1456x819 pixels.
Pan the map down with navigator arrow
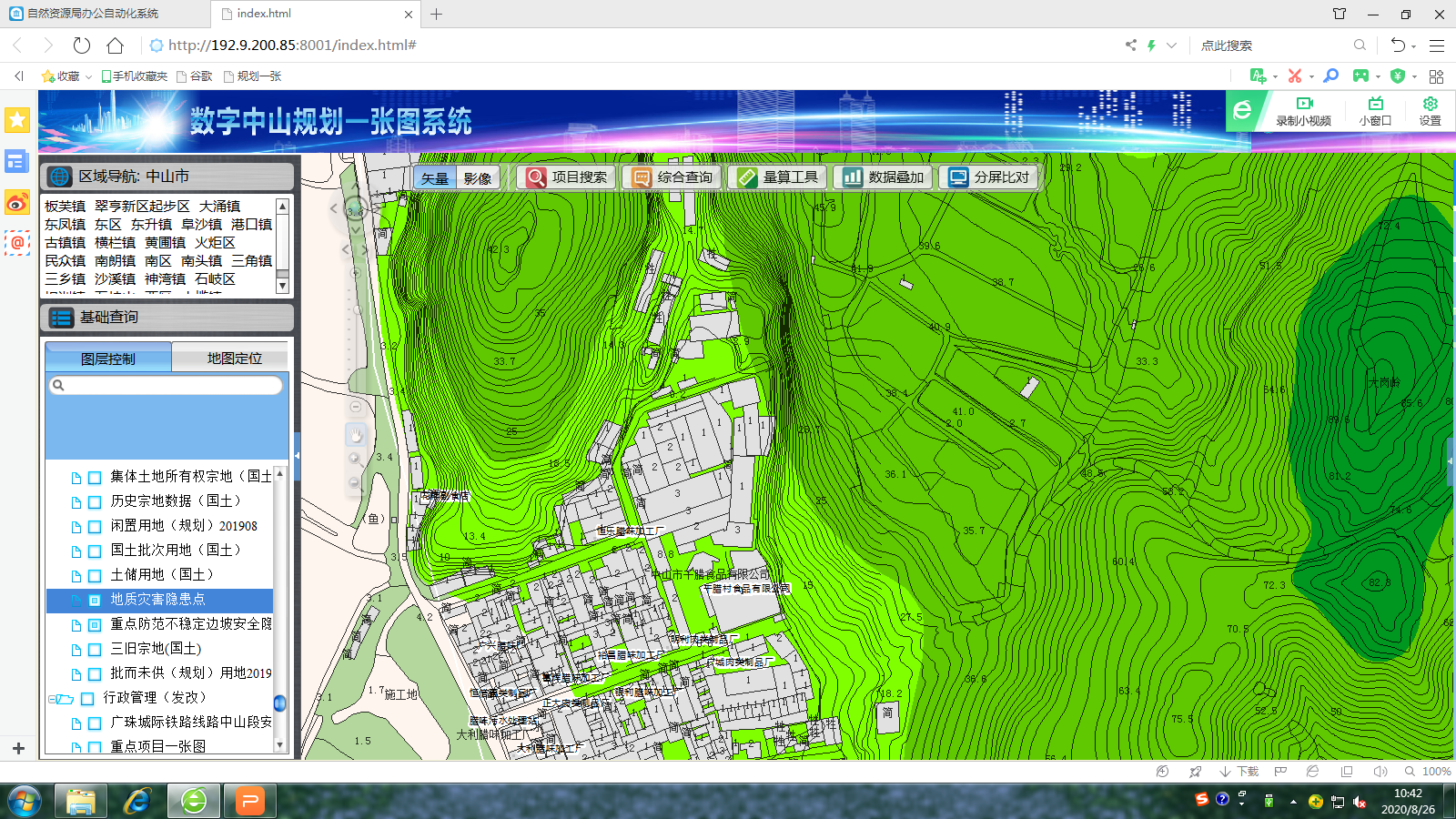356,231
